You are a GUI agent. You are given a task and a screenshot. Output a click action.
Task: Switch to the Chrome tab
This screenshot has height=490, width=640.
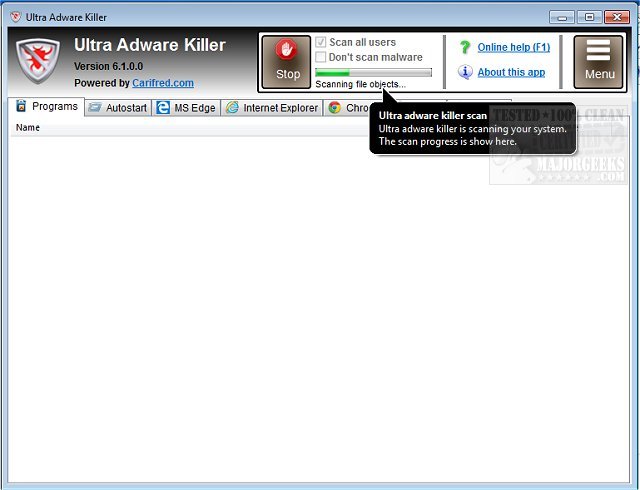(x=348, y=108)
